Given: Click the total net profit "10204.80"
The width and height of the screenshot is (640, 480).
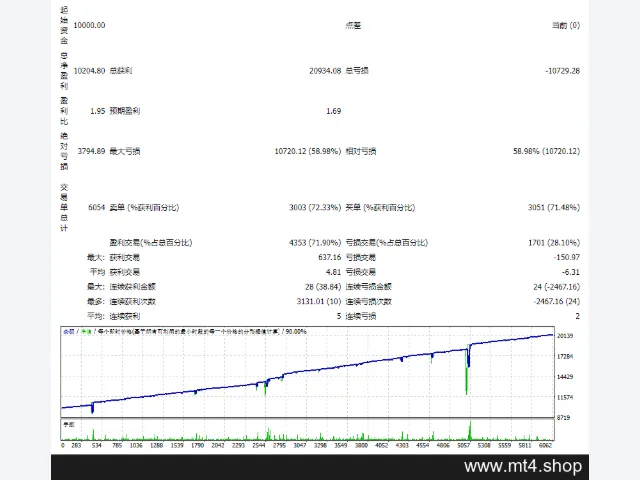Looking at the screenshot, I should click(x=89, y=71).
